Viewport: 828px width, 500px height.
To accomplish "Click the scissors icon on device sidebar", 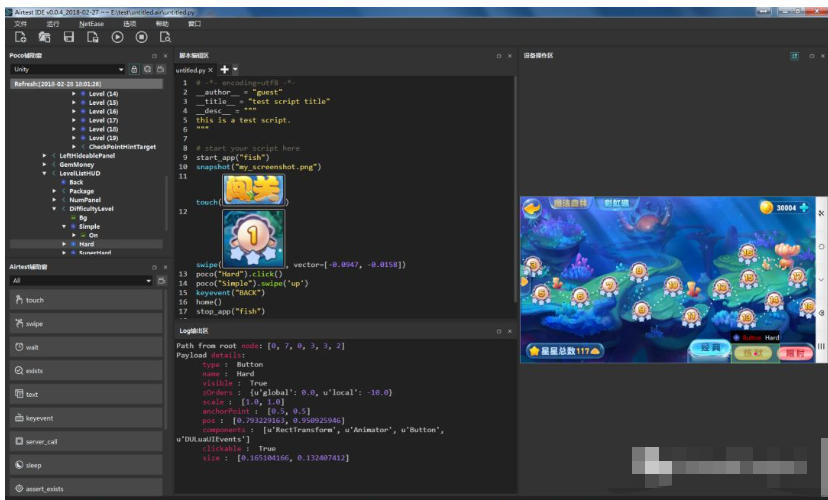I will click(821, 213).
